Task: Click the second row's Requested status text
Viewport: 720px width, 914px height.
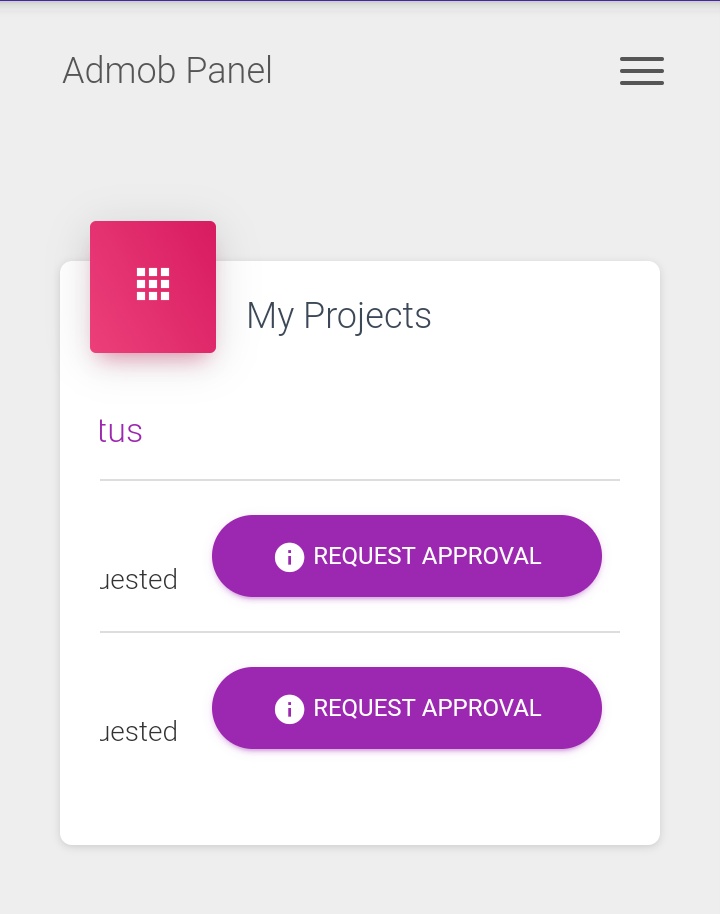Action: point(139,732)
